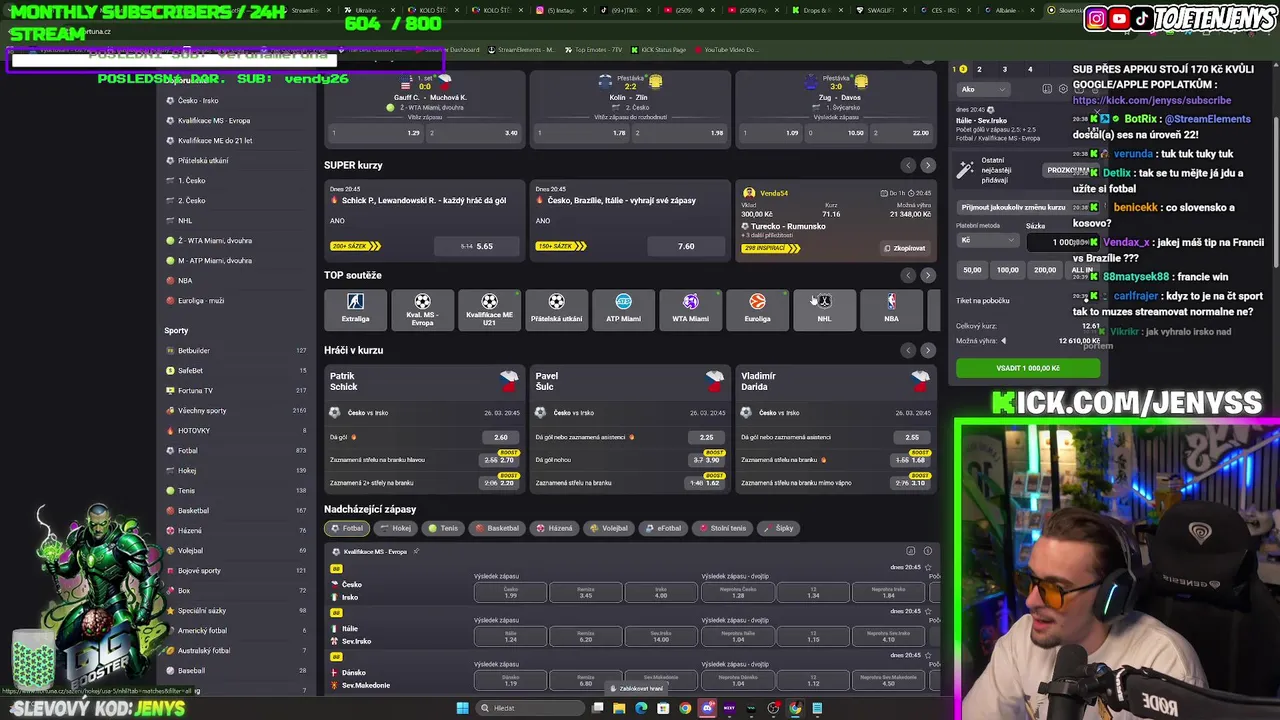1280x720 pixels.
Task: Open the Kvalifikace ME U21 tile
Action: pyautogui.click(x=489, y=309)
